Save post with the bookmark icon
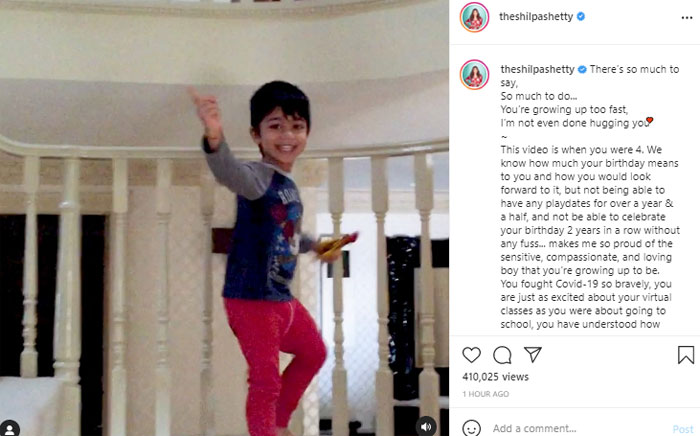The height and width of the screenshot is (436, 700). click(686, 355)
